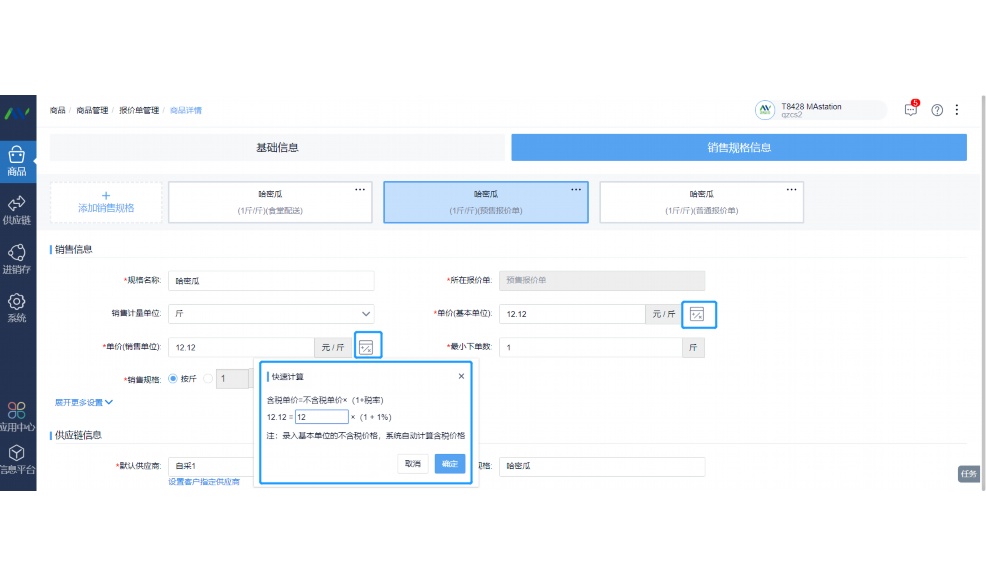This screenshot has height=586, width=986.
Task: Open the 系统 settings module
Action: [x=18, y=309]
